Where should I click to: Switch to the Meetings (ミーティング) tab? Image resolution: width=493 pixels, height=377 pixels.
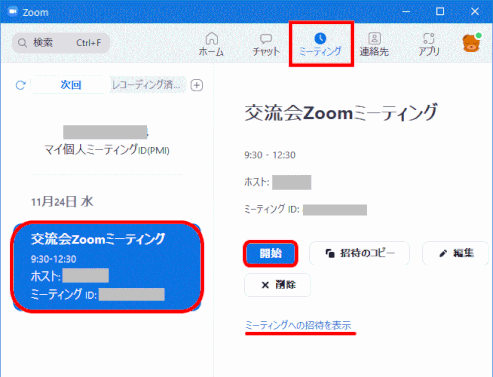[x=320, y=44]
